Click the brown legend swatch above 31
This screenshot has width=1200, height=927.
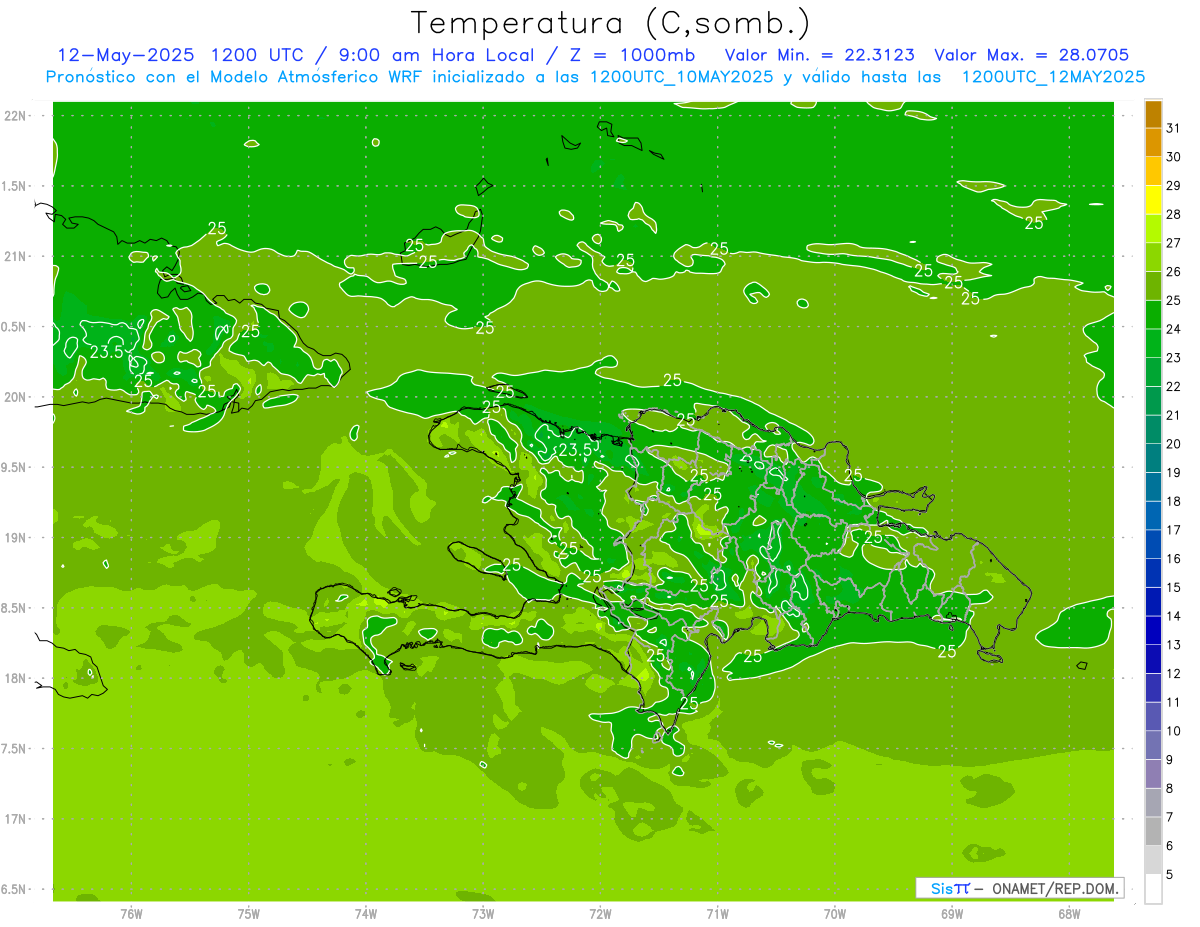coord(1153,114)
